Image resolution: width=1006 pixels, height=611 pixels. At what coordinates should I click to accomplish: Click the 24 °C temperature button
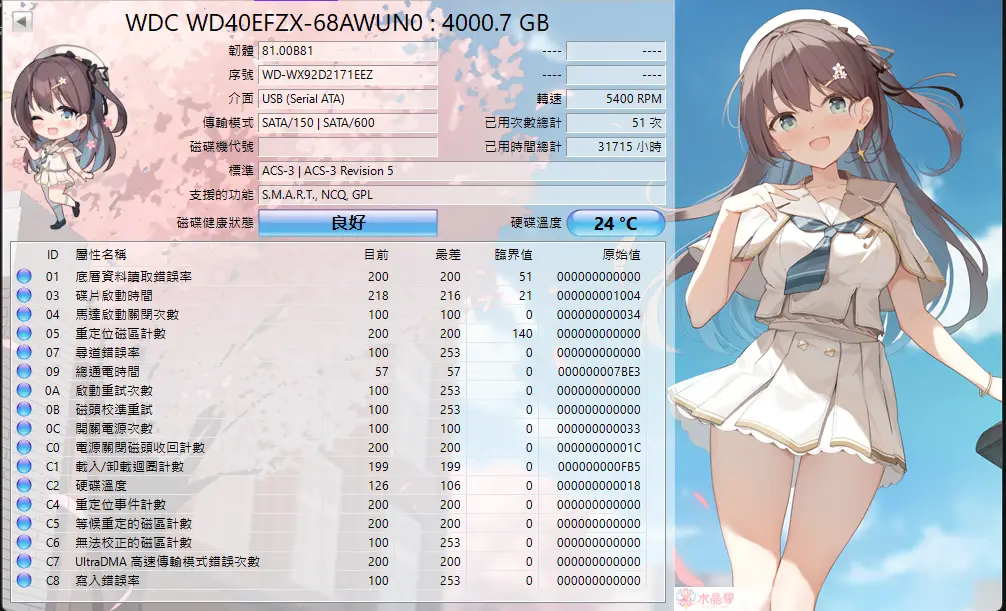coord(616,223)
